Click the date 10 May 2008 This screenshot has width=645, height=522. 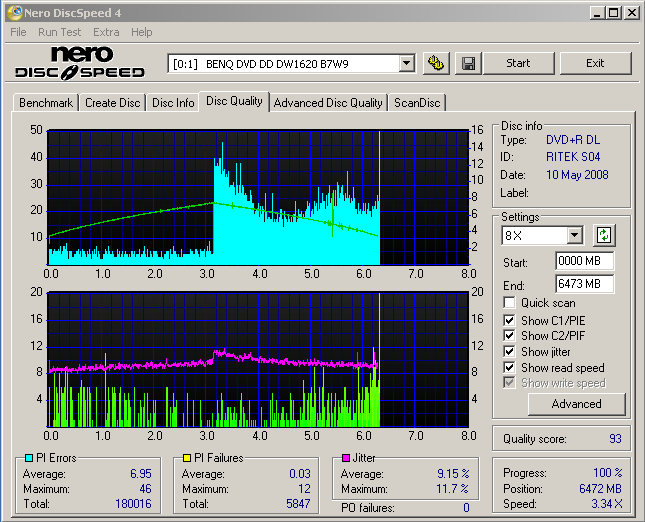pos(577,175)
